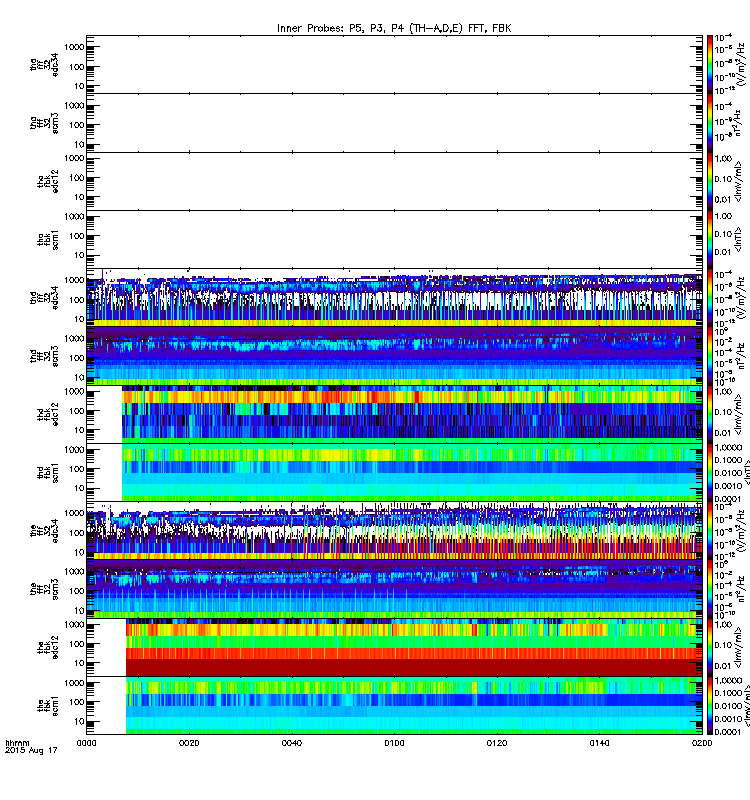This screenshot has width=750, height=800.
Task: Click color bar beside the fbk scm1 panel
Action: tap(710, 706)
